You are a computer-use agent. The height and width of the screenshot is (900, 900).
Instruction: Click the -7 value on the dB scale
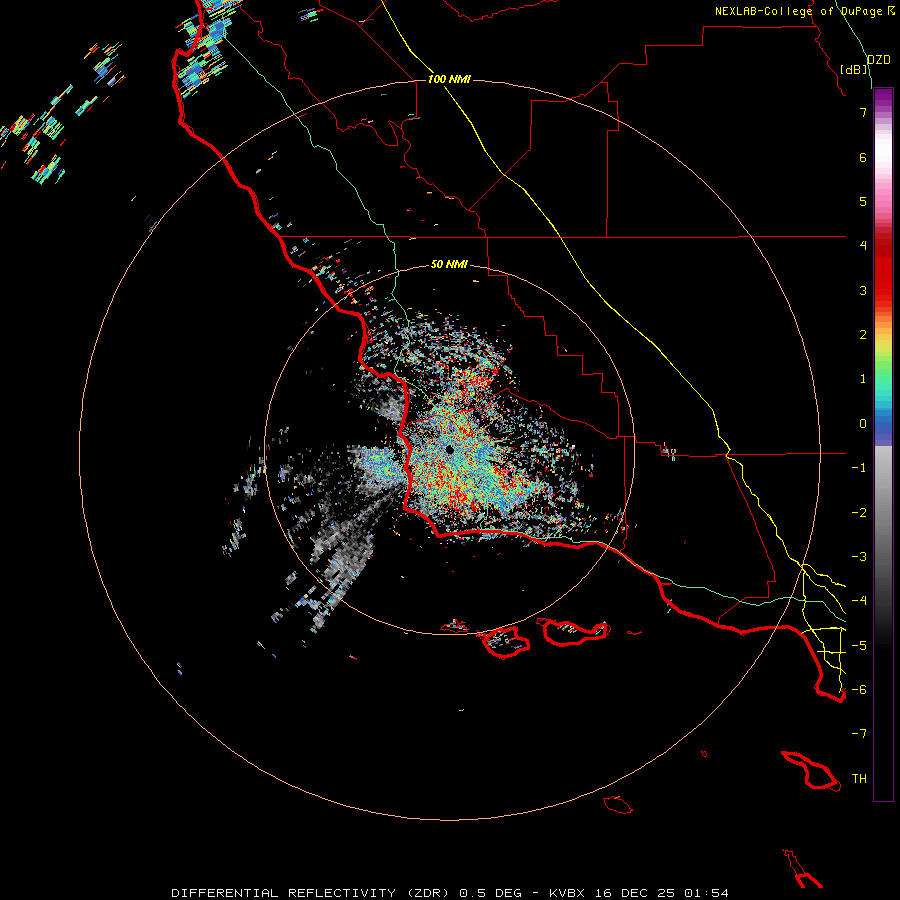[859, 734]
